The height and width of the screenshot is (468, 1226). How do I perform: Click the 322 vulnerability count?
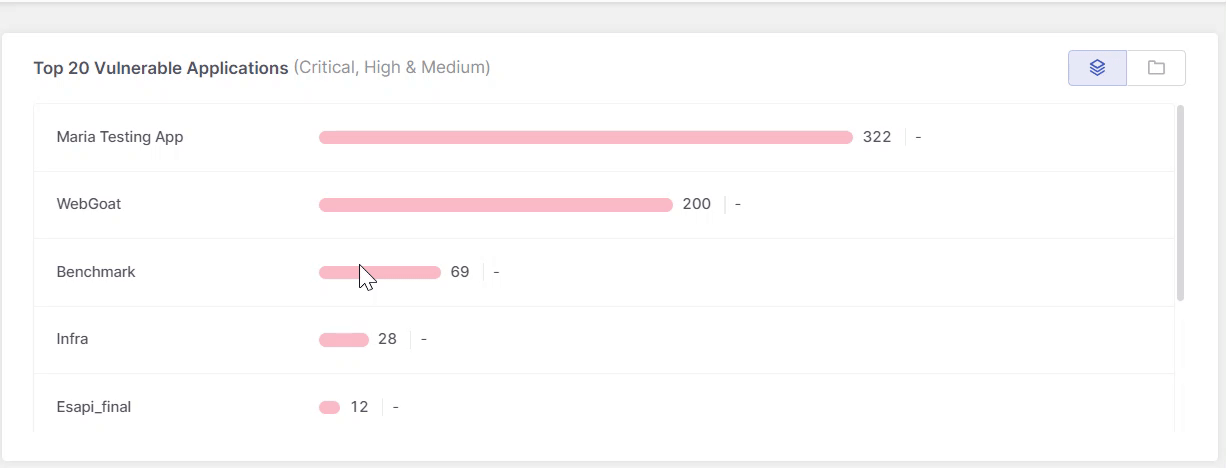(877, 137)
